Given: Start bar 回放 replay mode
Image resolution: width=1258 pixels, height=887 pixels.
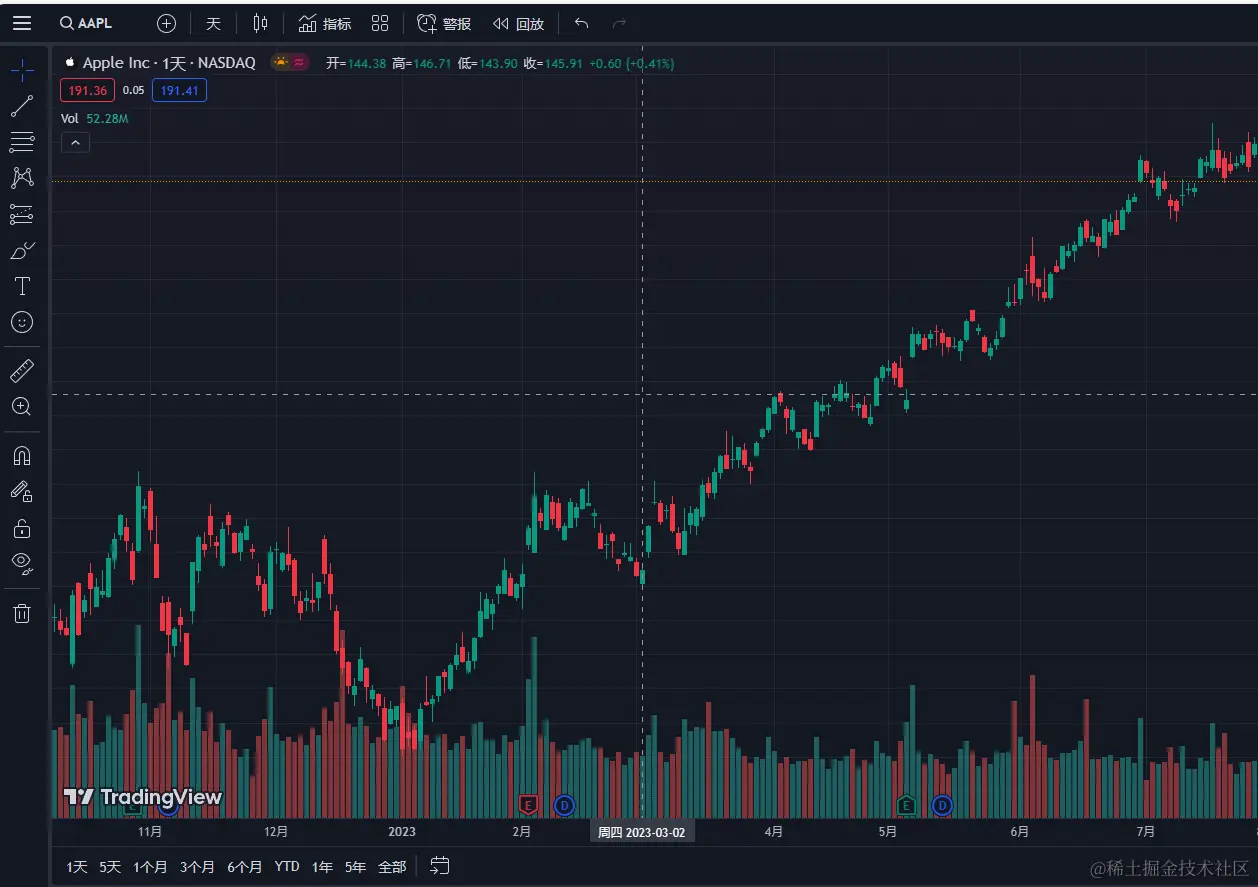Looking at the screenshot, I should [x=518, y=23].
